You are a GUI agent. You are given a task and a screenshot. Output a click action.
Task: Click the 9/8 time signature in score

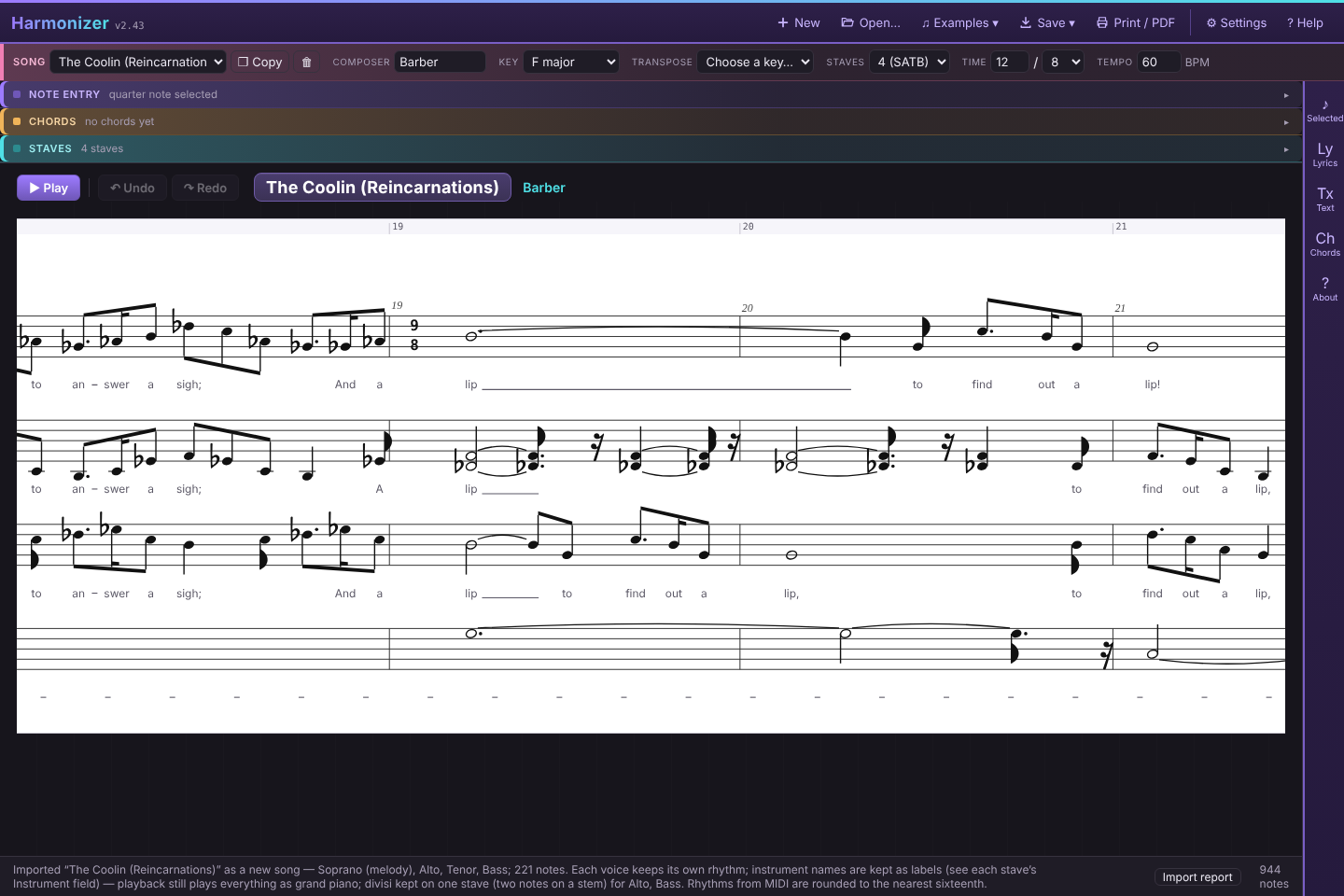click(x=414, y=335)
